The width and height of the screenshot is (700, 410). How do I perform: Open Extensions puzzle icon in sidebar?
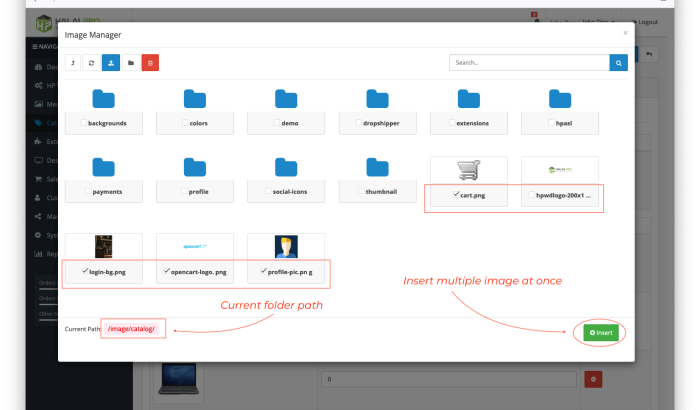point(38,142)
